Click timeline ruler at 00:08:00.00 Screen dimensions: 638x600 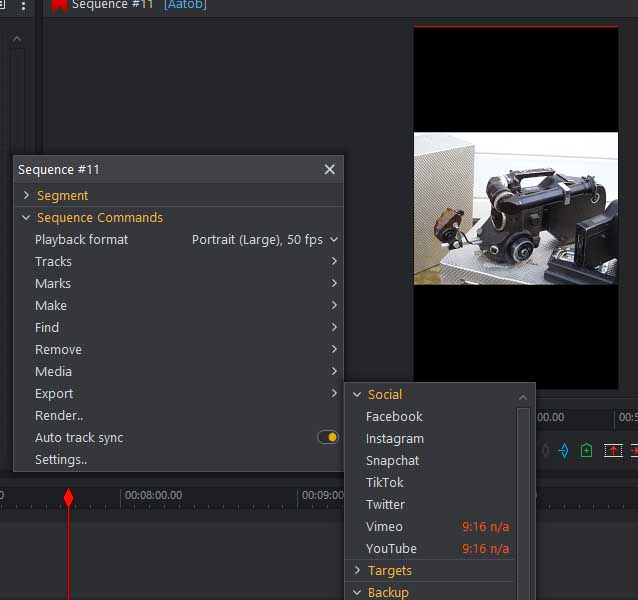tap(153, 495)
